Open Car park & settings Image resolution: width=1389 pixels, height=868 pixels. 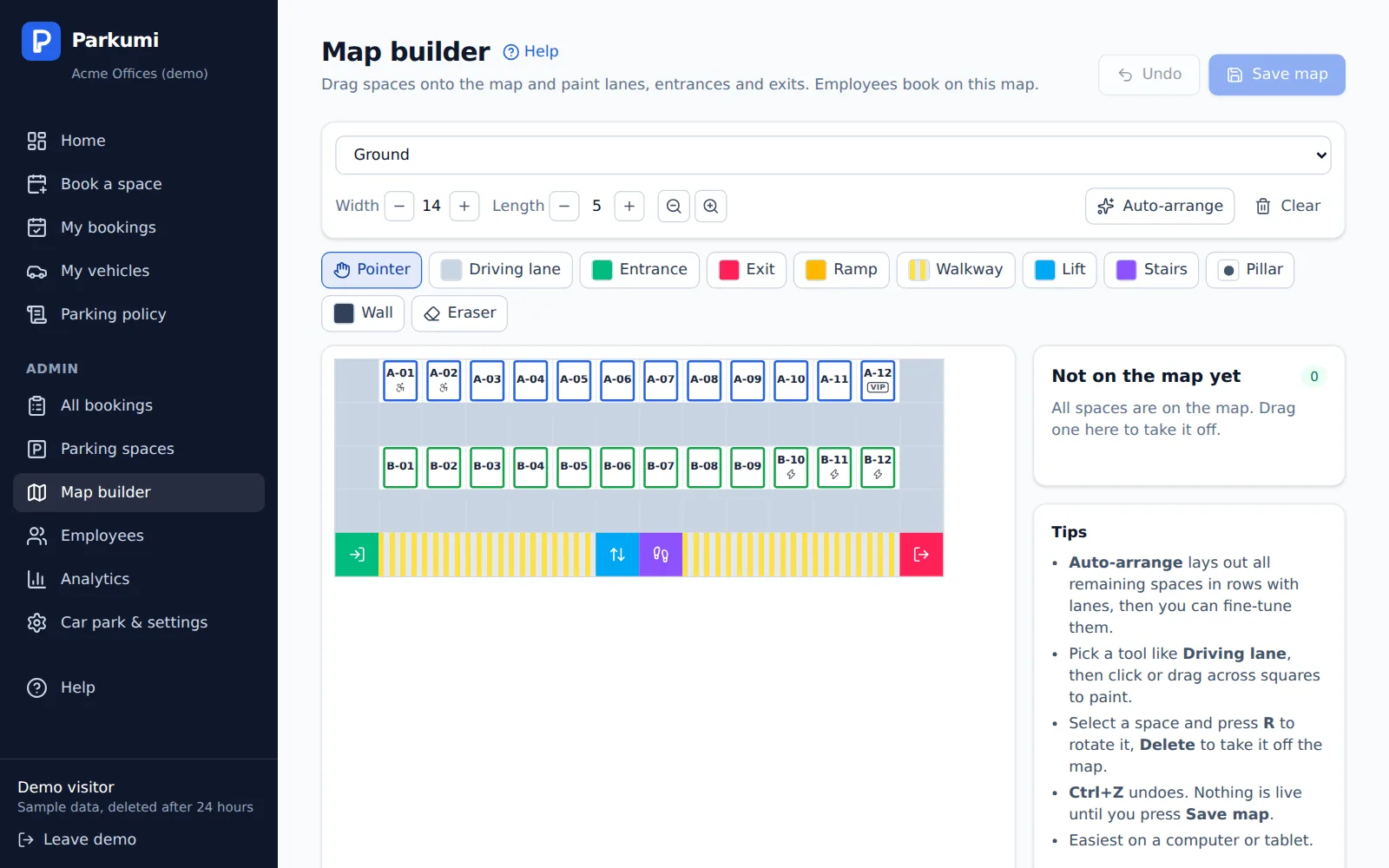point(139,622)
